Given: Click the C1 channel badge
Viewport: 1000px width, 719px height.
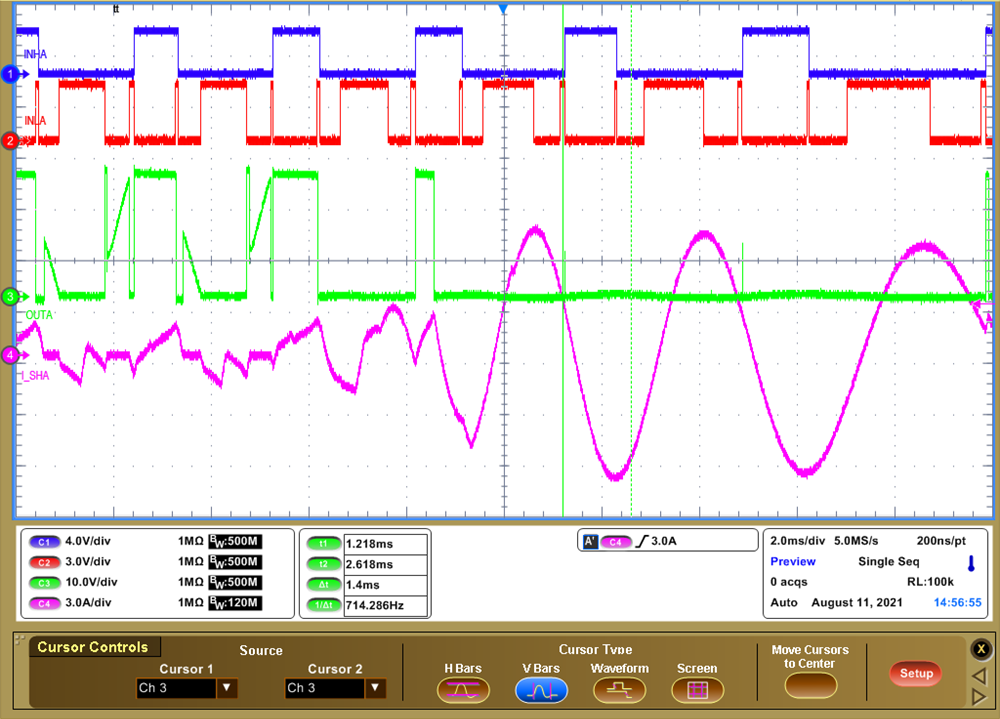Looking at the screenshot, I should [44, 541].
